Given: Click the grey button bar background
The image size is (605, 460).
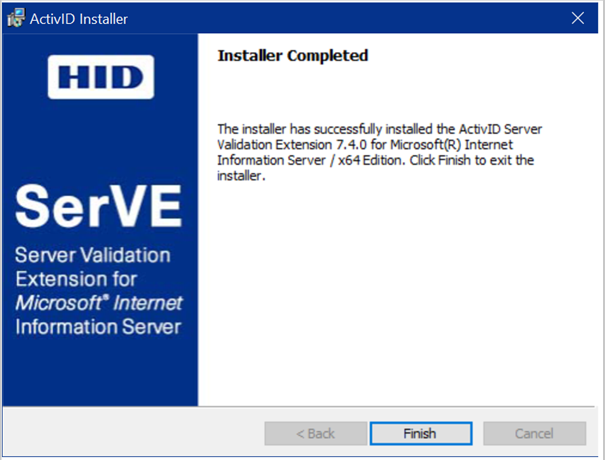Looking at the screenshot, I should (133, 432).
